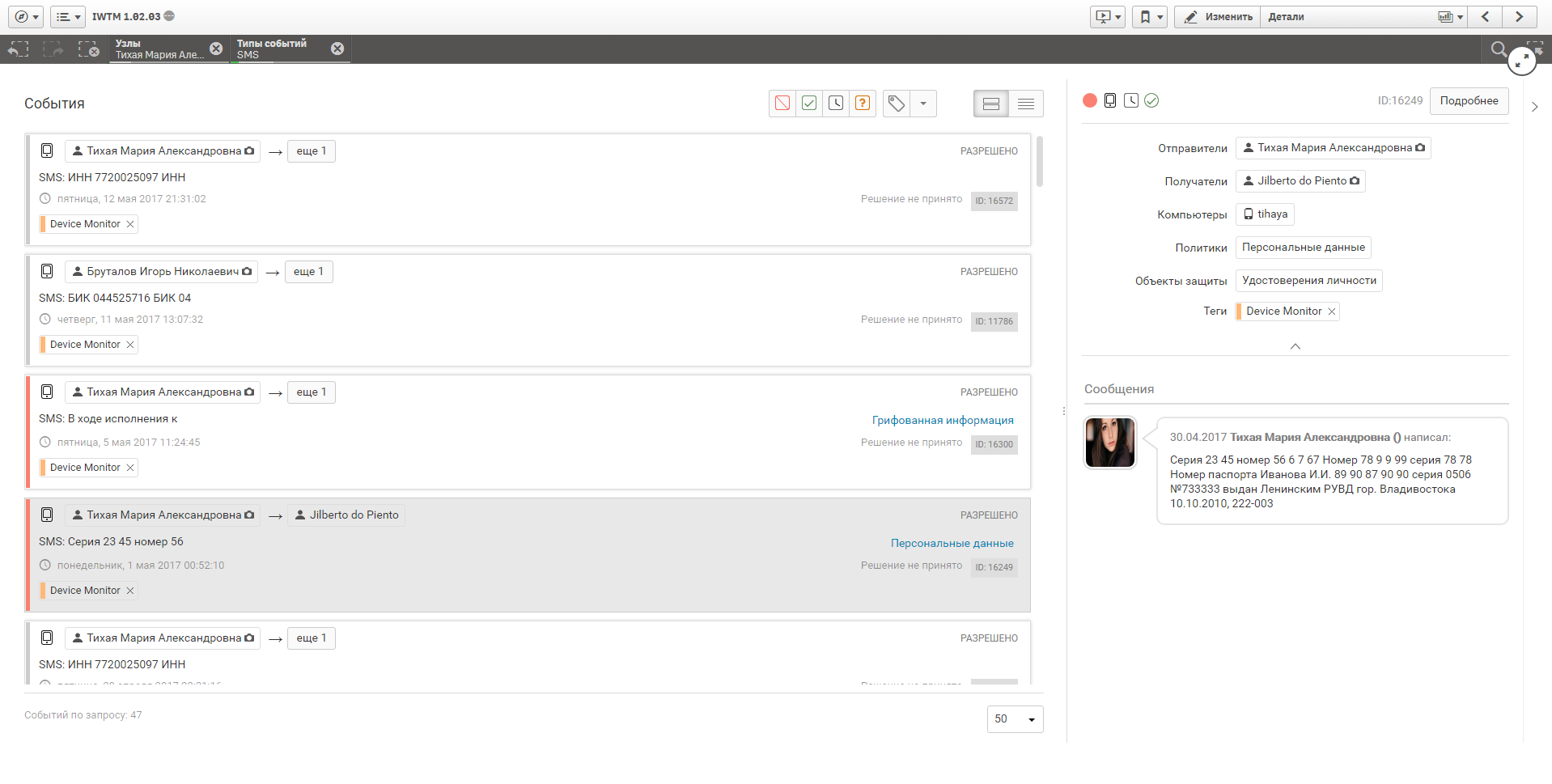Open the page size dropdown showing 50

tap(1015, 719)
